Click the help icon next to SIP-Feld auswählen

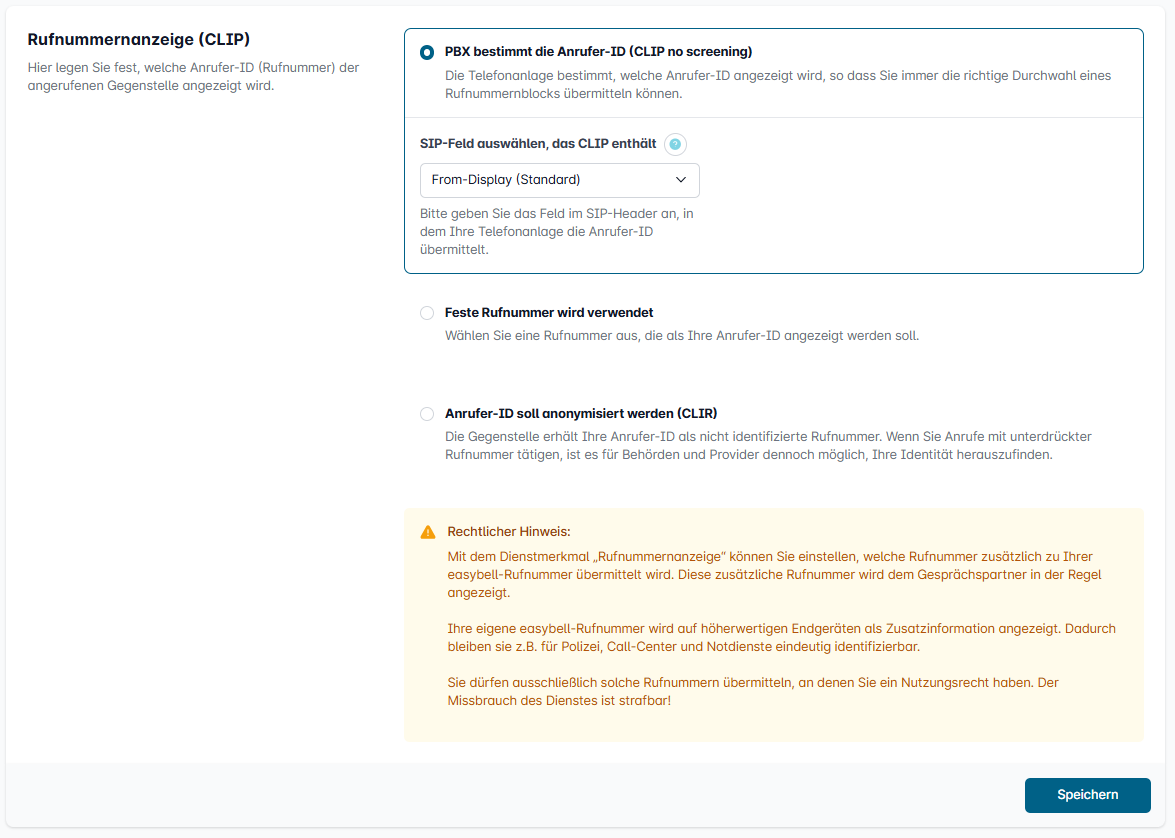(675, 144)
